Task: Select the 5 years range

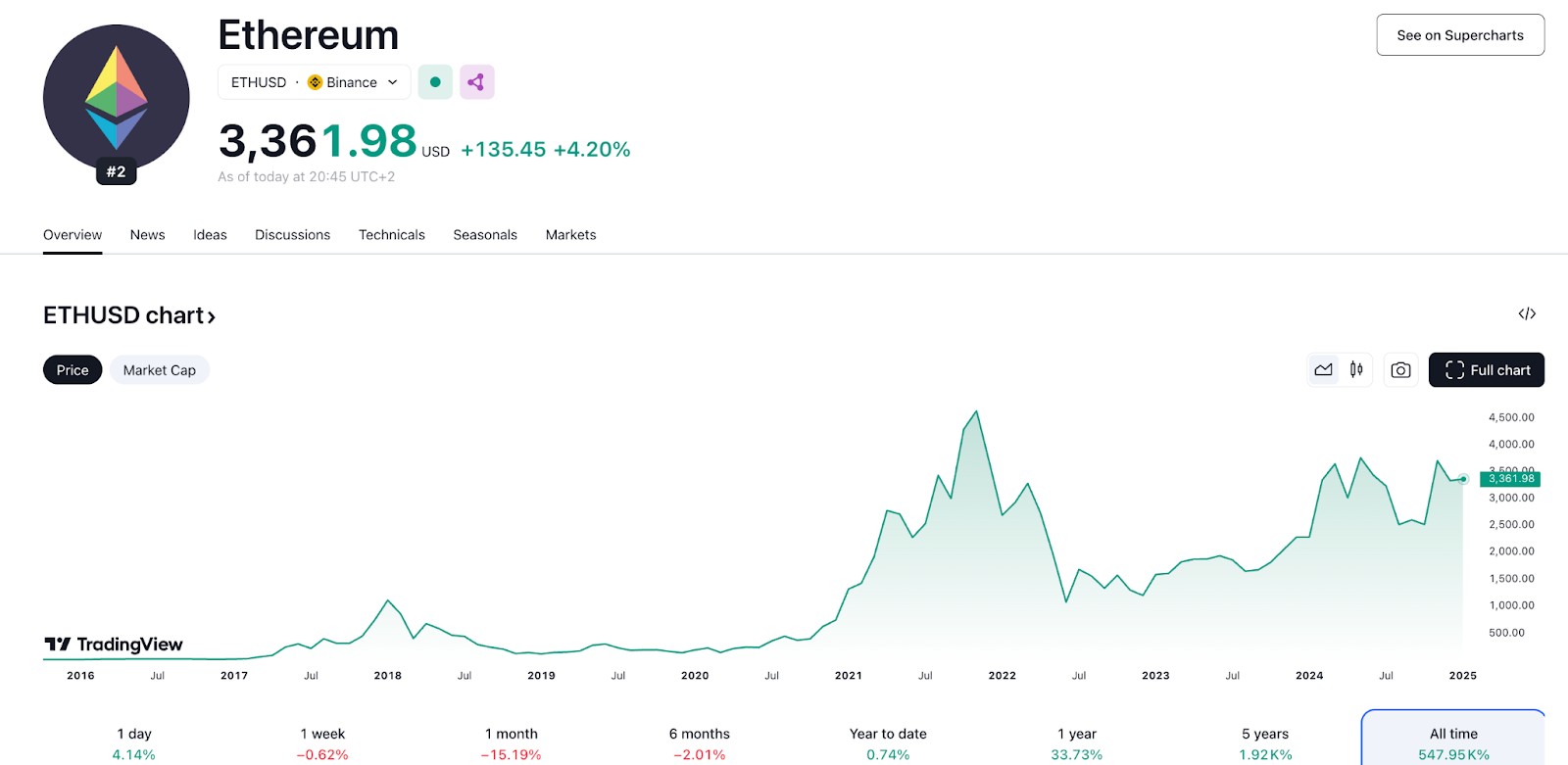Action: 1265,743
